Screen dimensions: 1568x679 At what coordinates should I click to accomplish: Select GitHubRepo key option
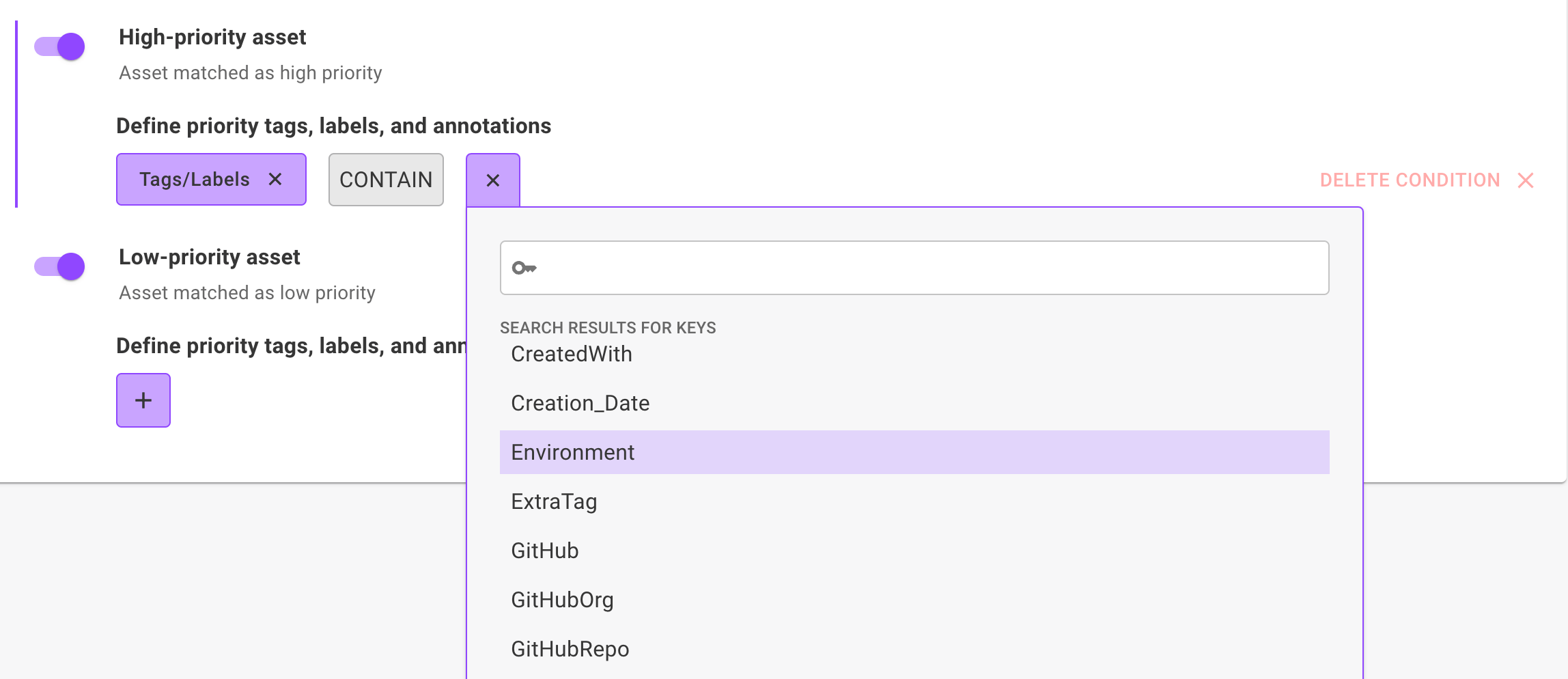tap(570, 649)
